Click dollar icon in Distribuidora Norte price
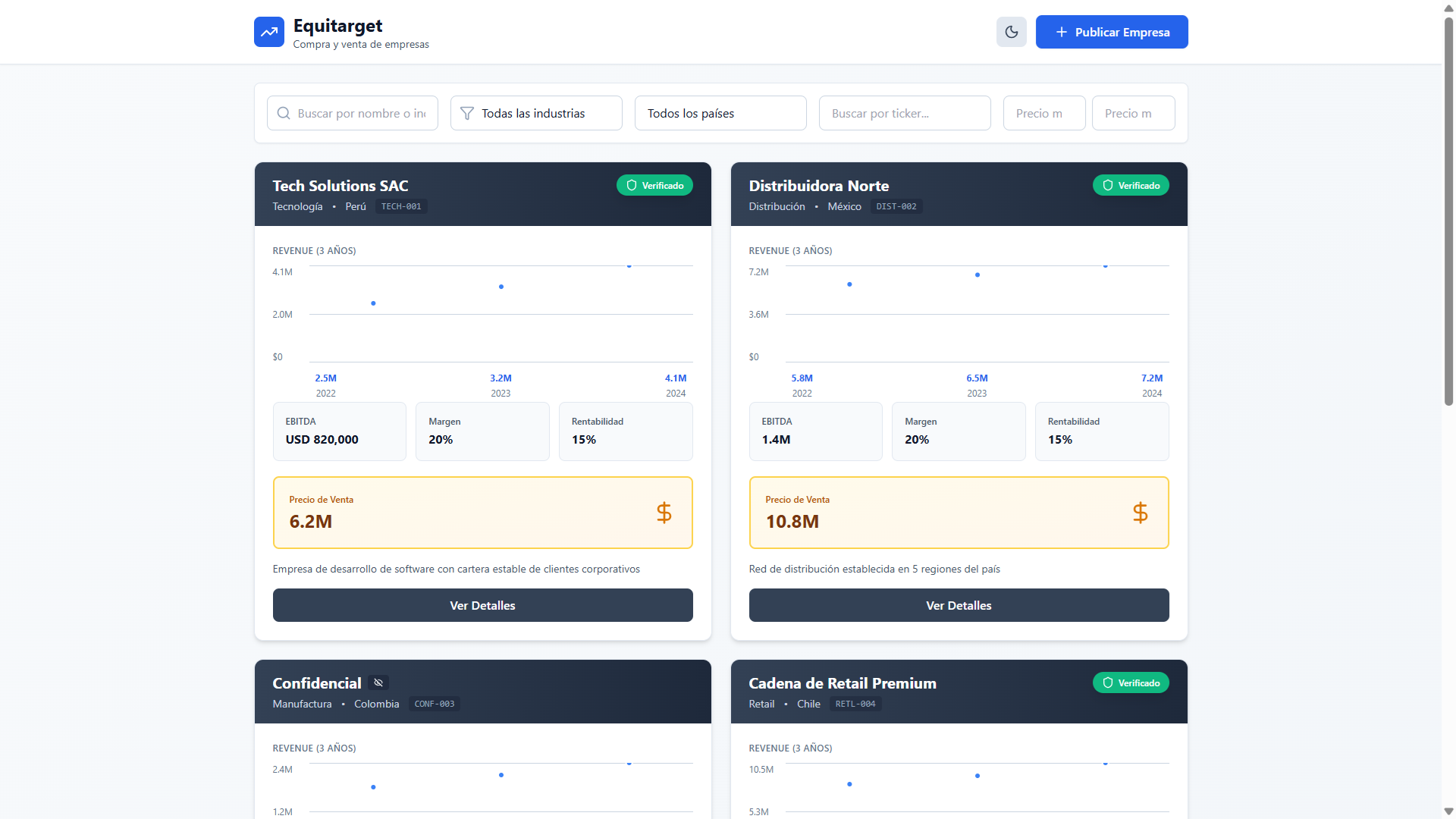The image size is (1456, 819). click(1140, 513)
